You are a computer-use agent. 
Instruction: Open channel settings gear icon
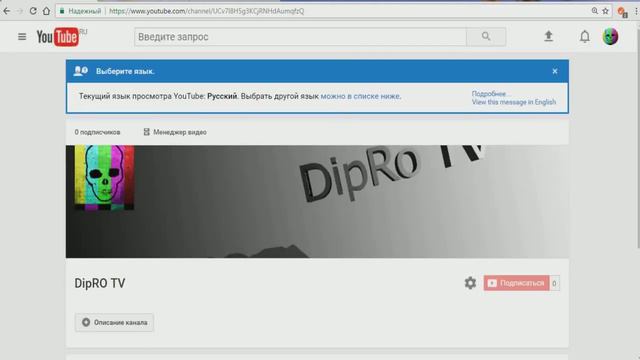[470, 283]
